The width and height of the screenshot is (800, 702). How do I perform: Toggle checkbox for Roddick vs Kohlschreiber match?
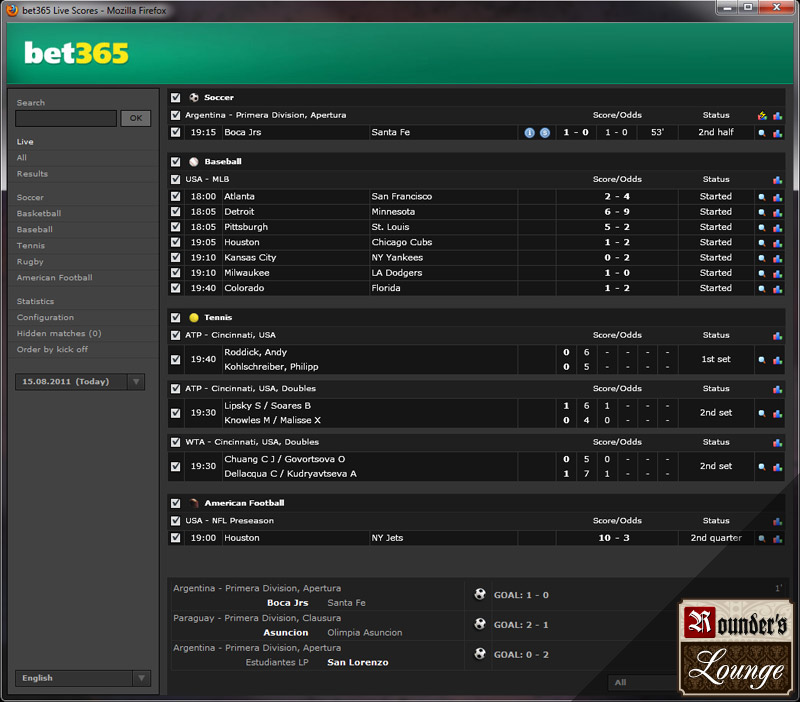176,359
